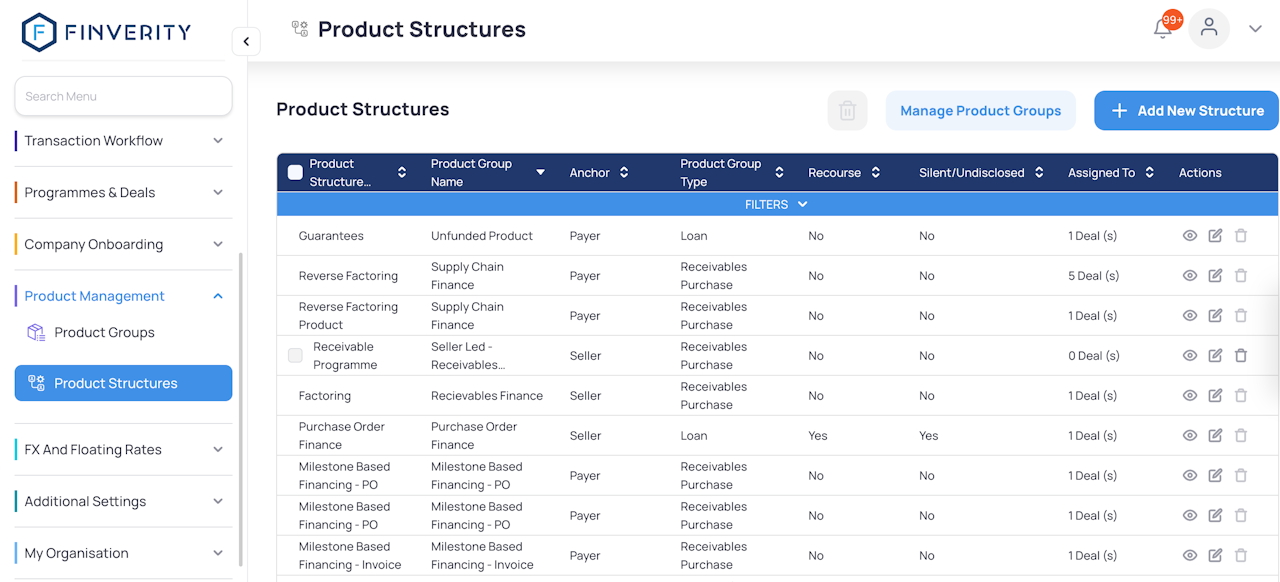
Task: Click Add New Structure button
Action: click(1186, 111)
